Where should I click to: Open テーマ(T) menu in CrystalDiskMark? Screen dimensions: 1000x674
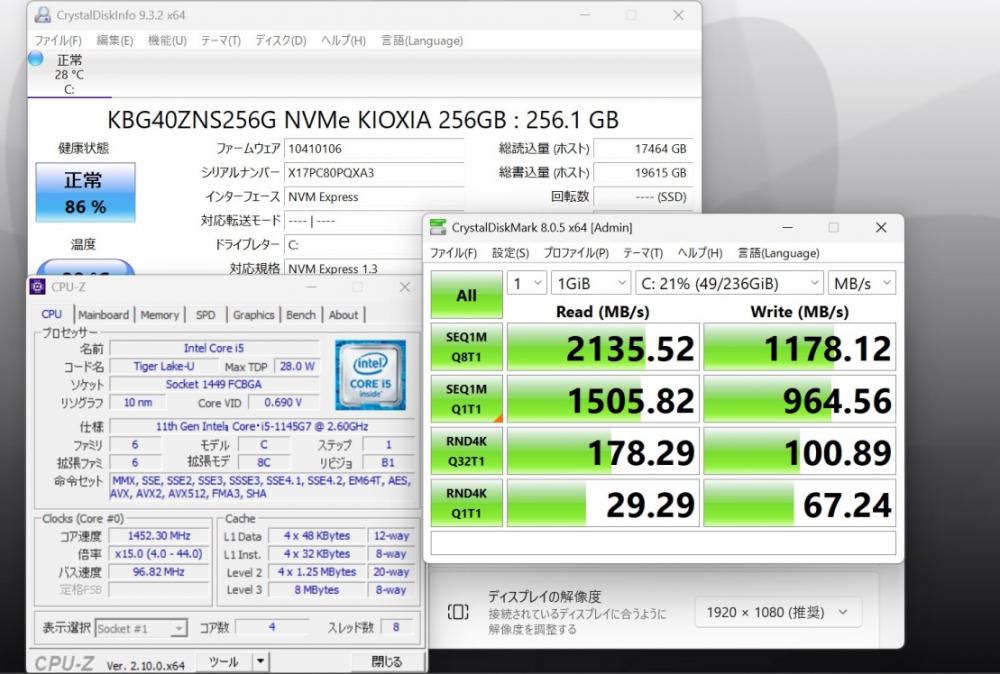coord(643,253)
